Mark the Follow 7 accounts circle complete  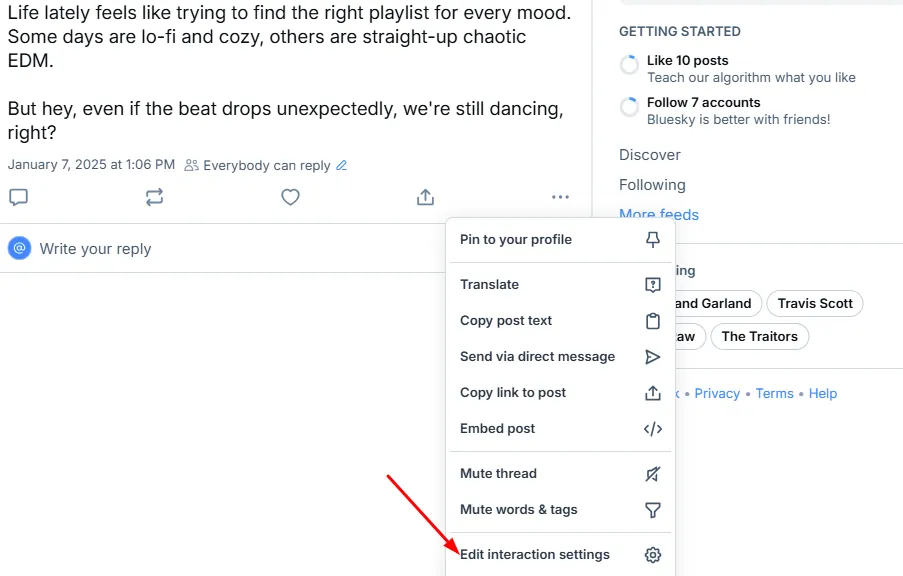point(628,106)
